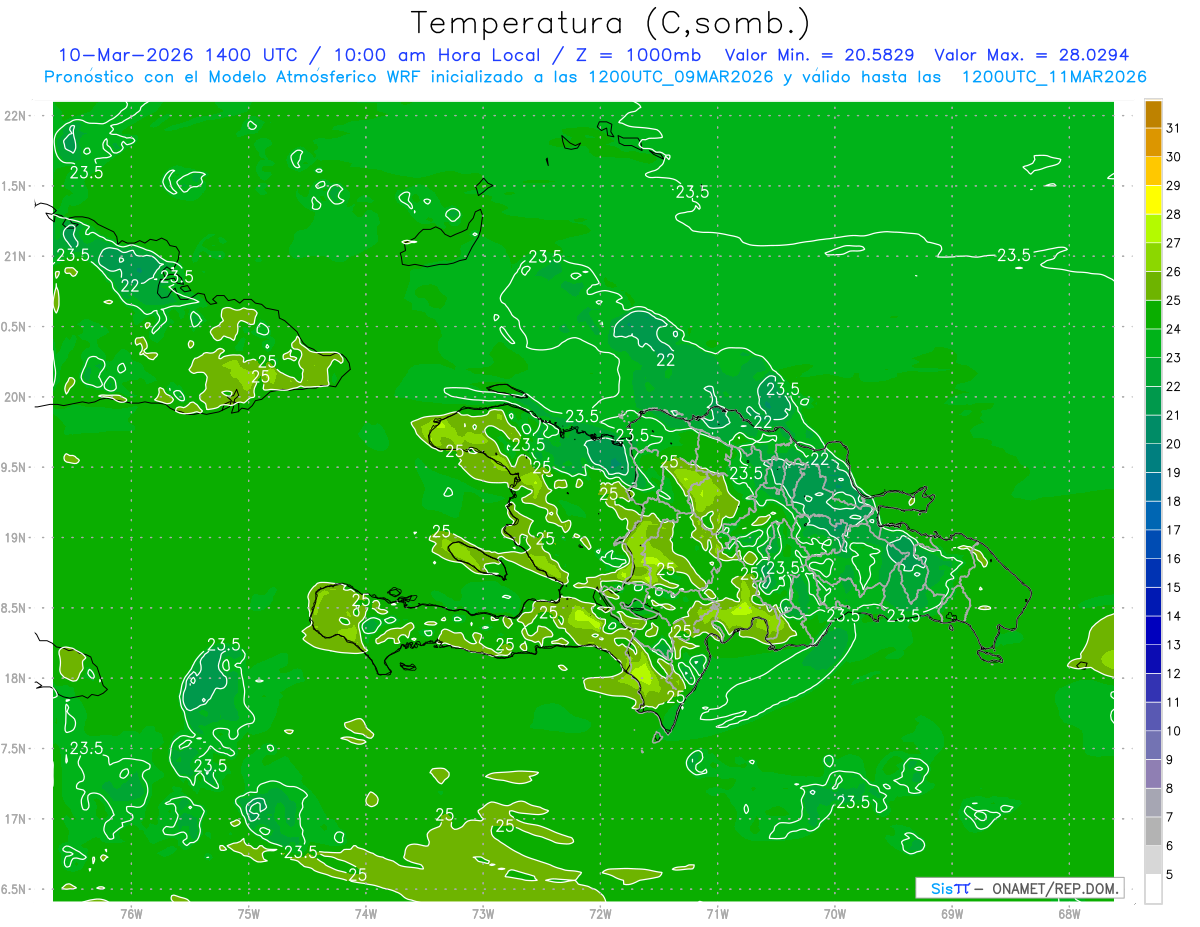Image resolution: width=1200 pixels, height=927 pixels.
Task: Click the "72W" longitude axis label
Action: (600, 913)
